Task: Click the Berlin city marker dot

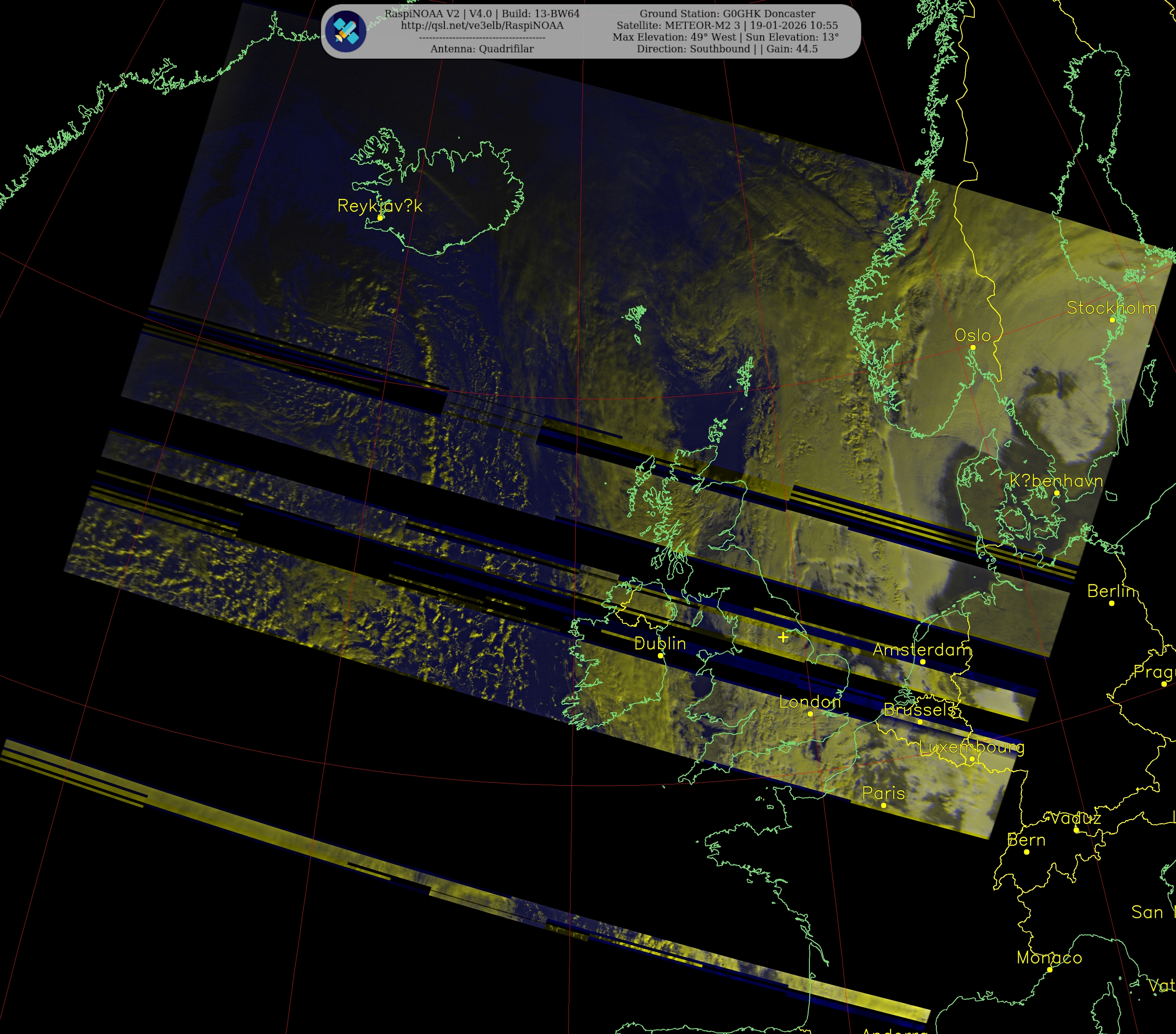Action: tap(1112, 603)
